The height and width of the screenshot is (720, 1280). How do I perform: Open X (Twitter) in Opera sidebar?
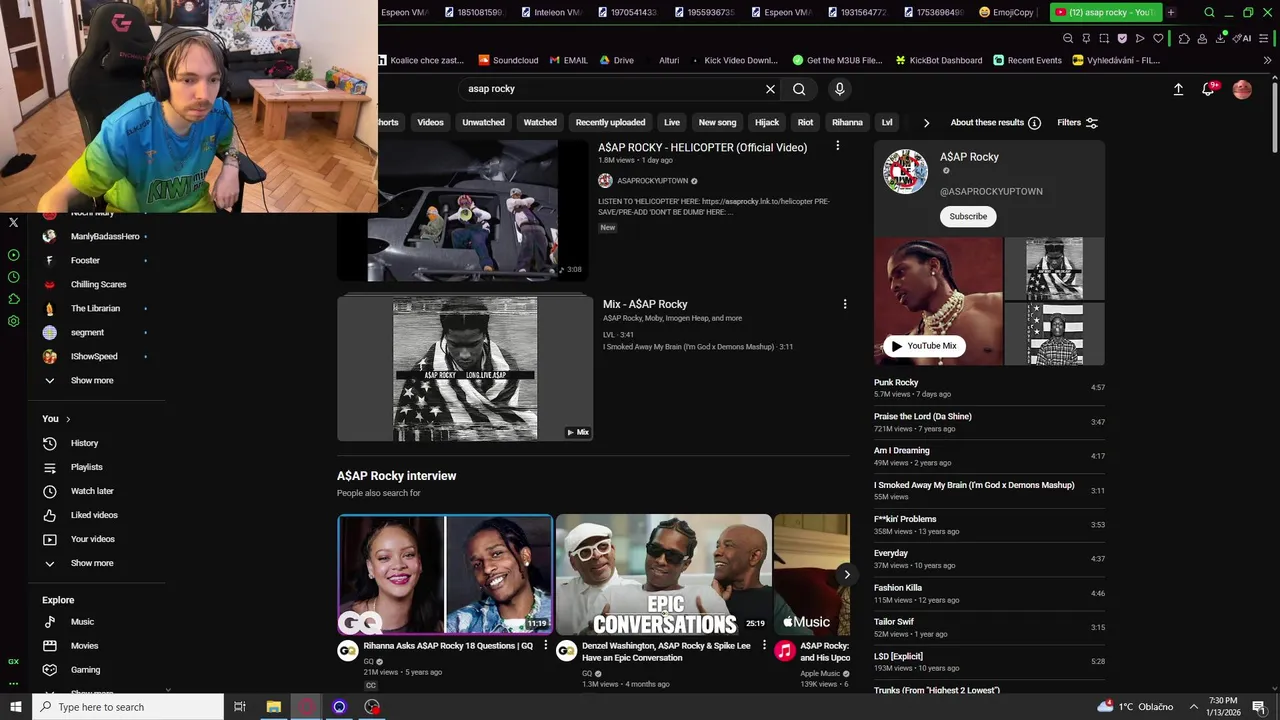pyautogui.click(x=13, y=222)
